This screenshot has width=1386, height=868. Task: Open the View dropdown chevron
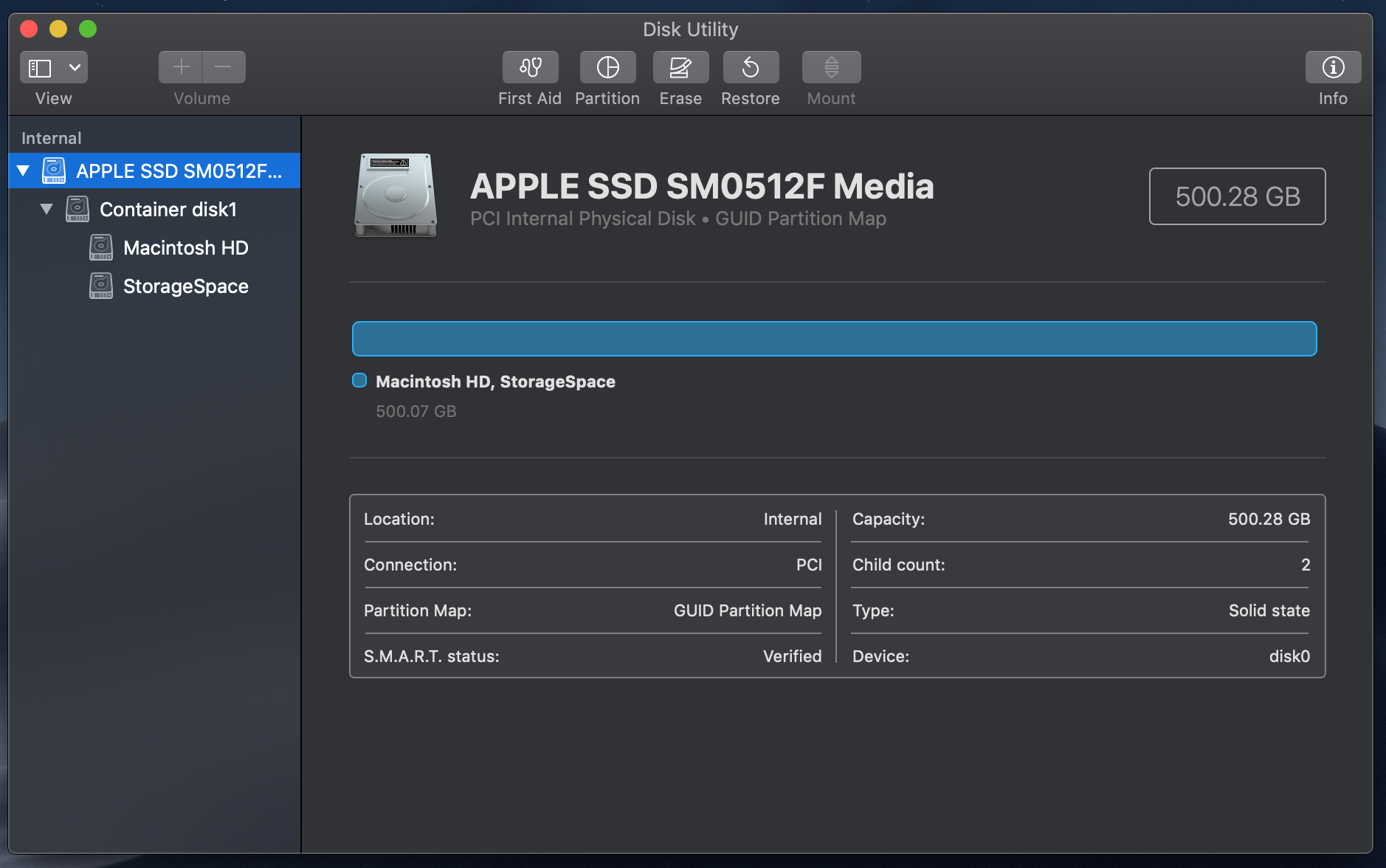(x=75, y=67)
